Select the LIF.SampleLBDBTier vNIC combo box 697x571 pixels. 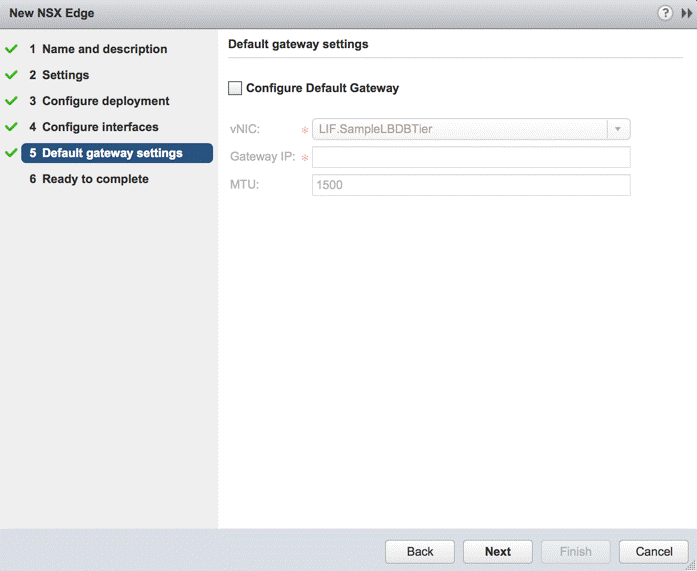click(x=459, y=129)
